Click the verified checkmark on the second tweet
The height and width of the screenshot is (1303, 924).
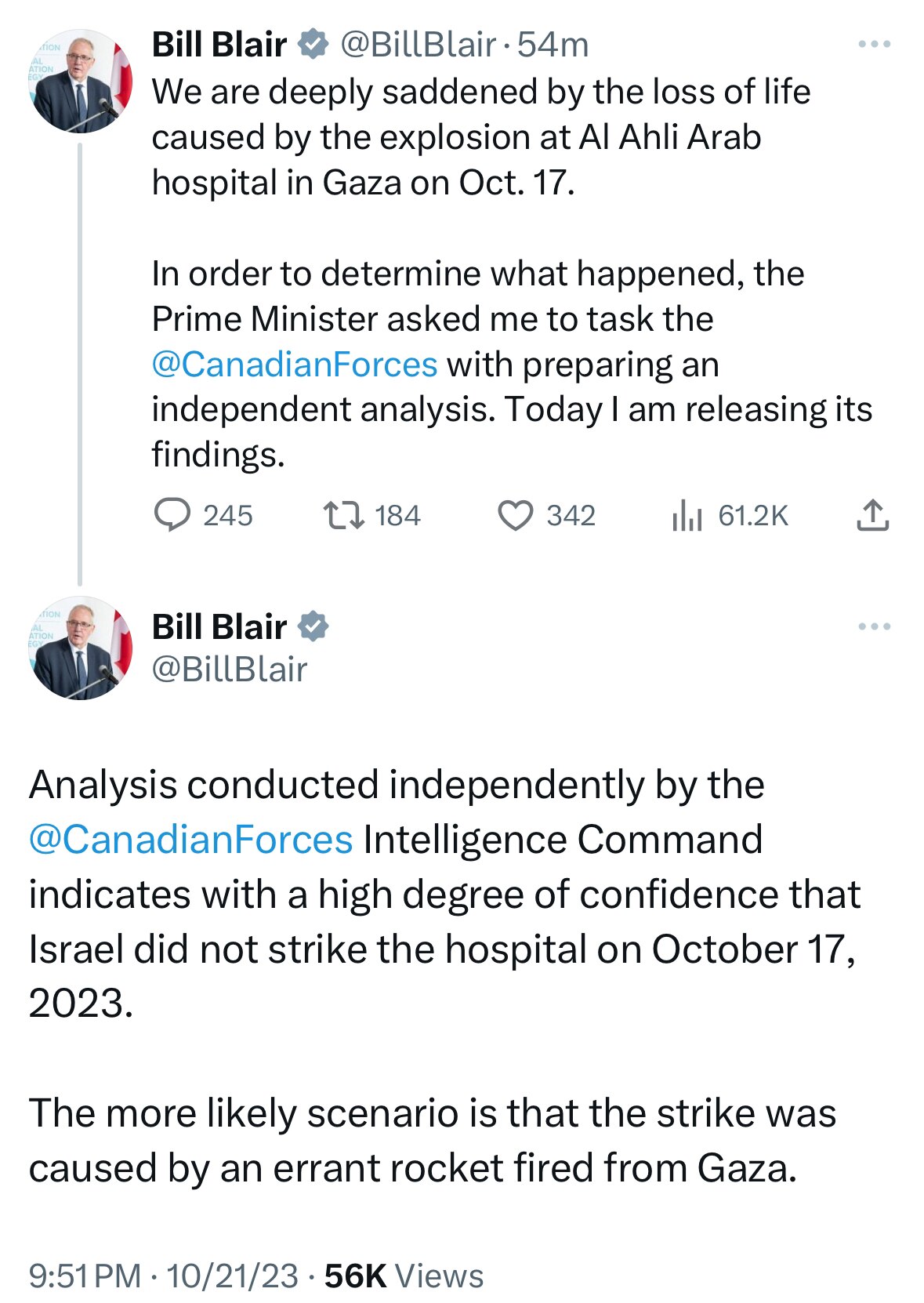(x=313, y=626)
